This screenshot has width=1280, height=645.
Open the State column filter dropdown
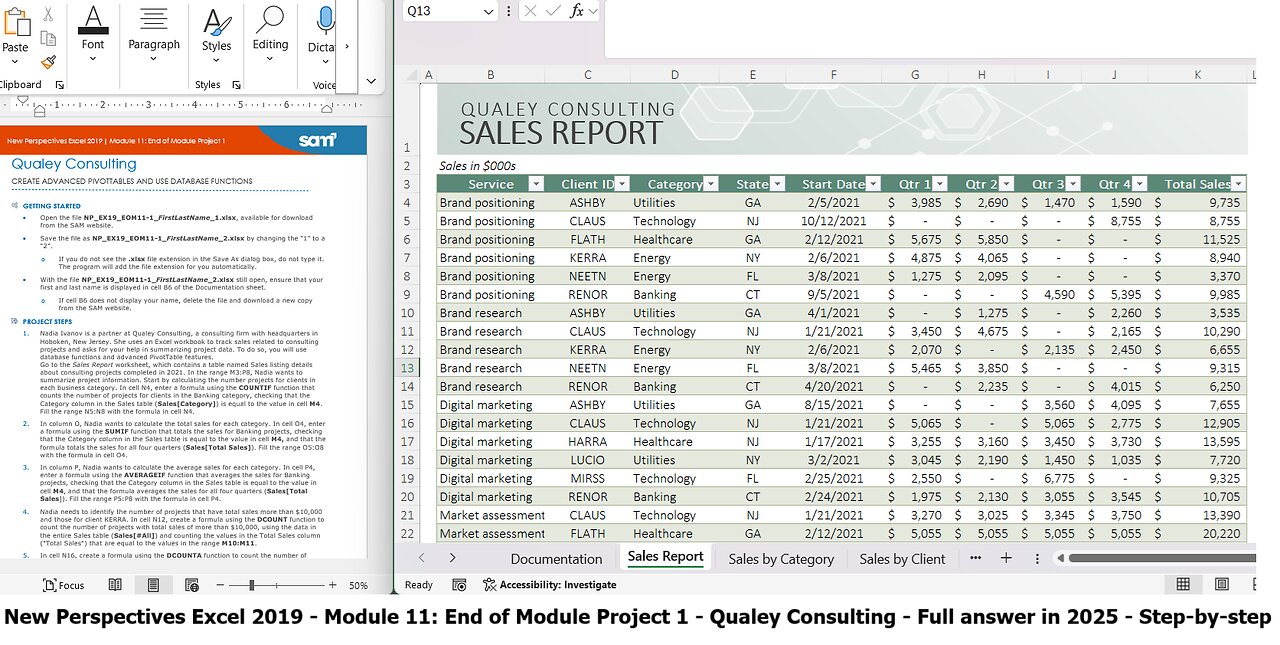point(777,184)
